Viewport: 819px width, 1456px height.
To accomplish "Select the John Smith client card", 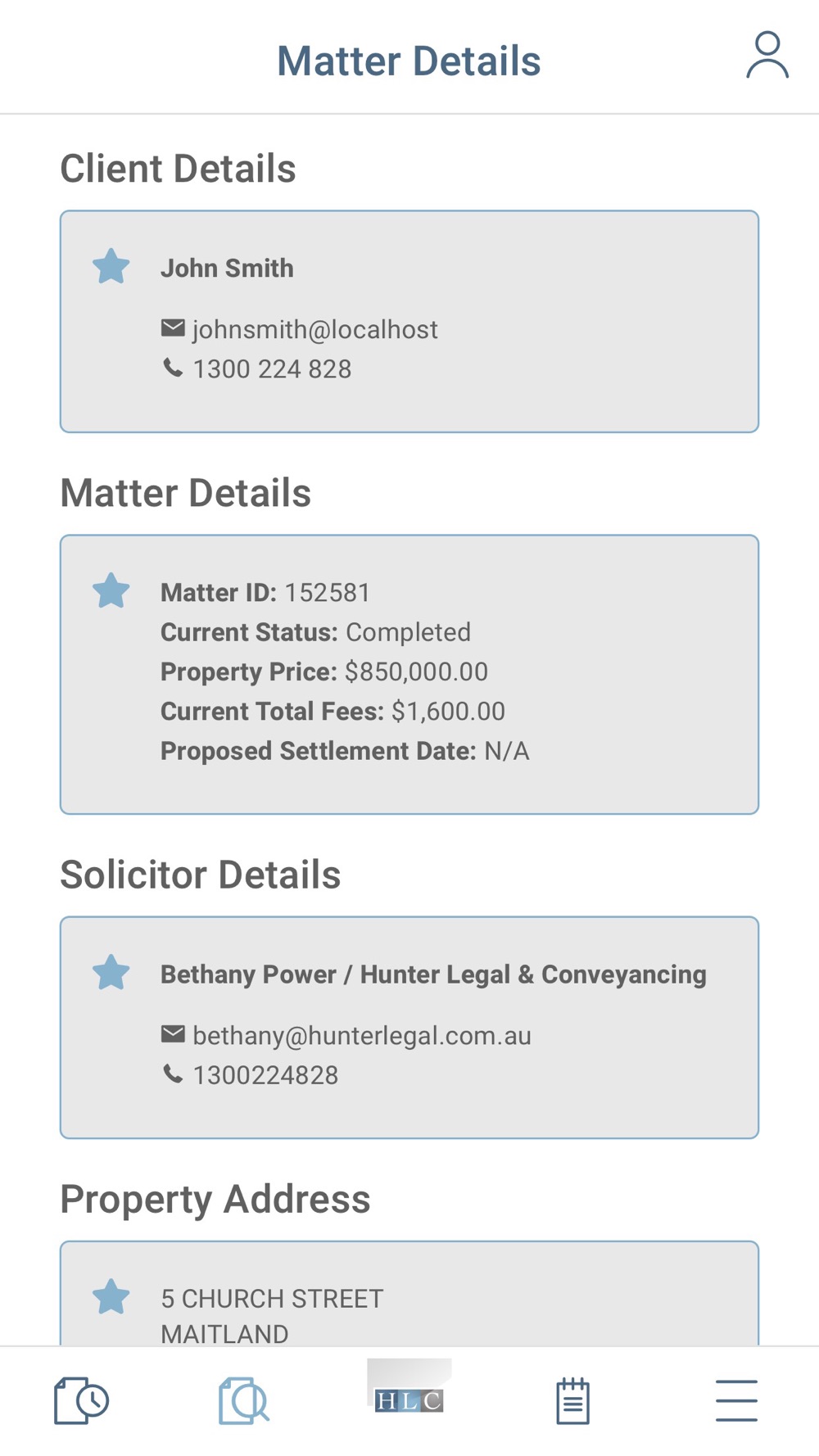I will [x=409, y=322].
